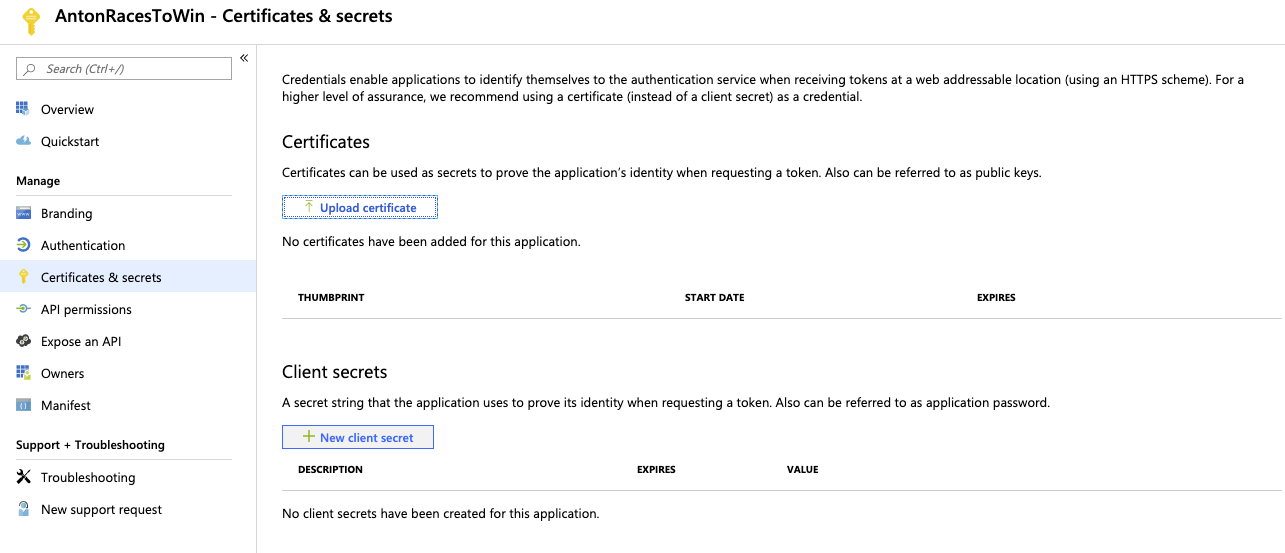Click the START DATE column header
1285x553 pixels.
pos(714,298)
